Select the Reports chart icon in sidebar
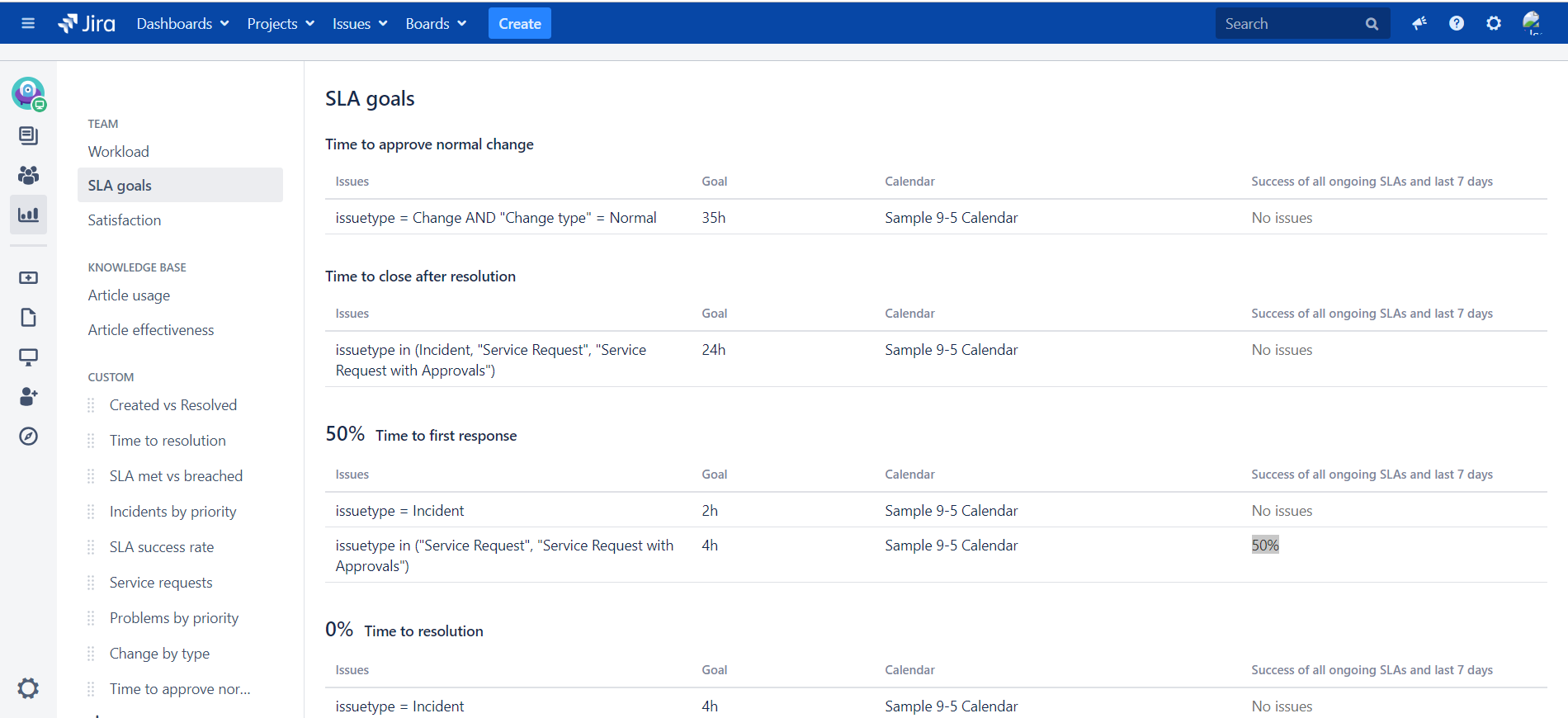The width and height of the screenshot is (1568, 718). tap(28, 215)
